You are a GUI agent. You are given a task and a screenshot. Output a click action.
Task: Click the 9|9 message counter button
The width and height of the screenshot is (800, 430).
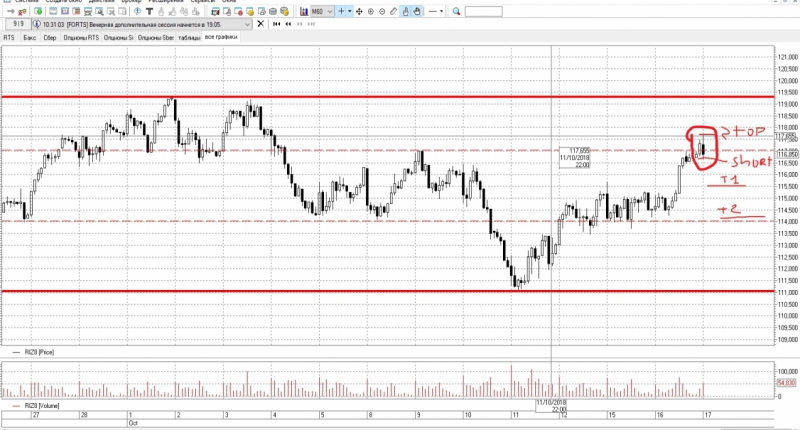click(x=18, y=24)
